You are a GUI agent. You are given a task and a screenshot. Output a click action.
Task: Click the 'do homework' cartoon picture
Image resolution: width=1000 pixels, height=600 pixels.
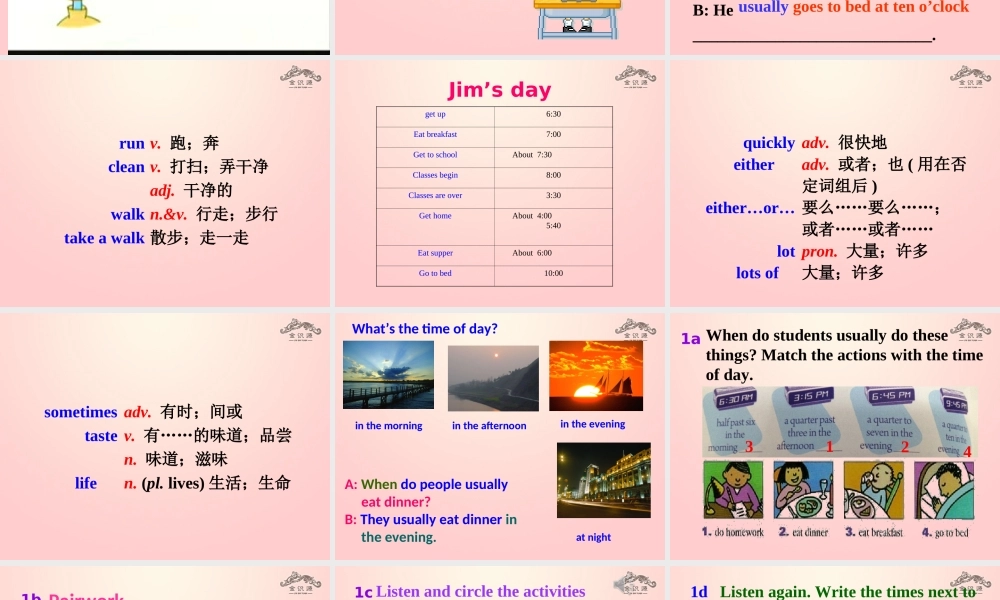(x=733, y=490)
